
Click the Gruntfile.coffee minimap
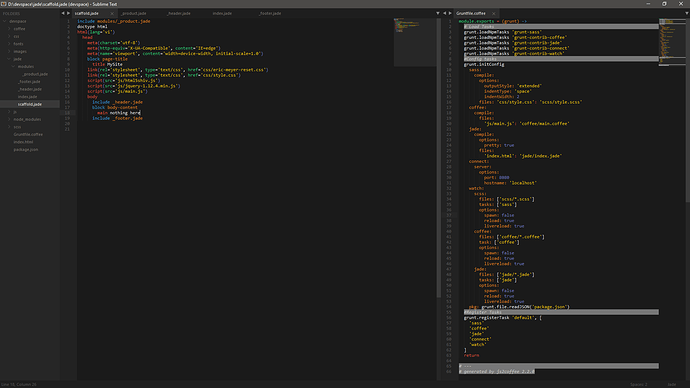(x=671, y=42)
